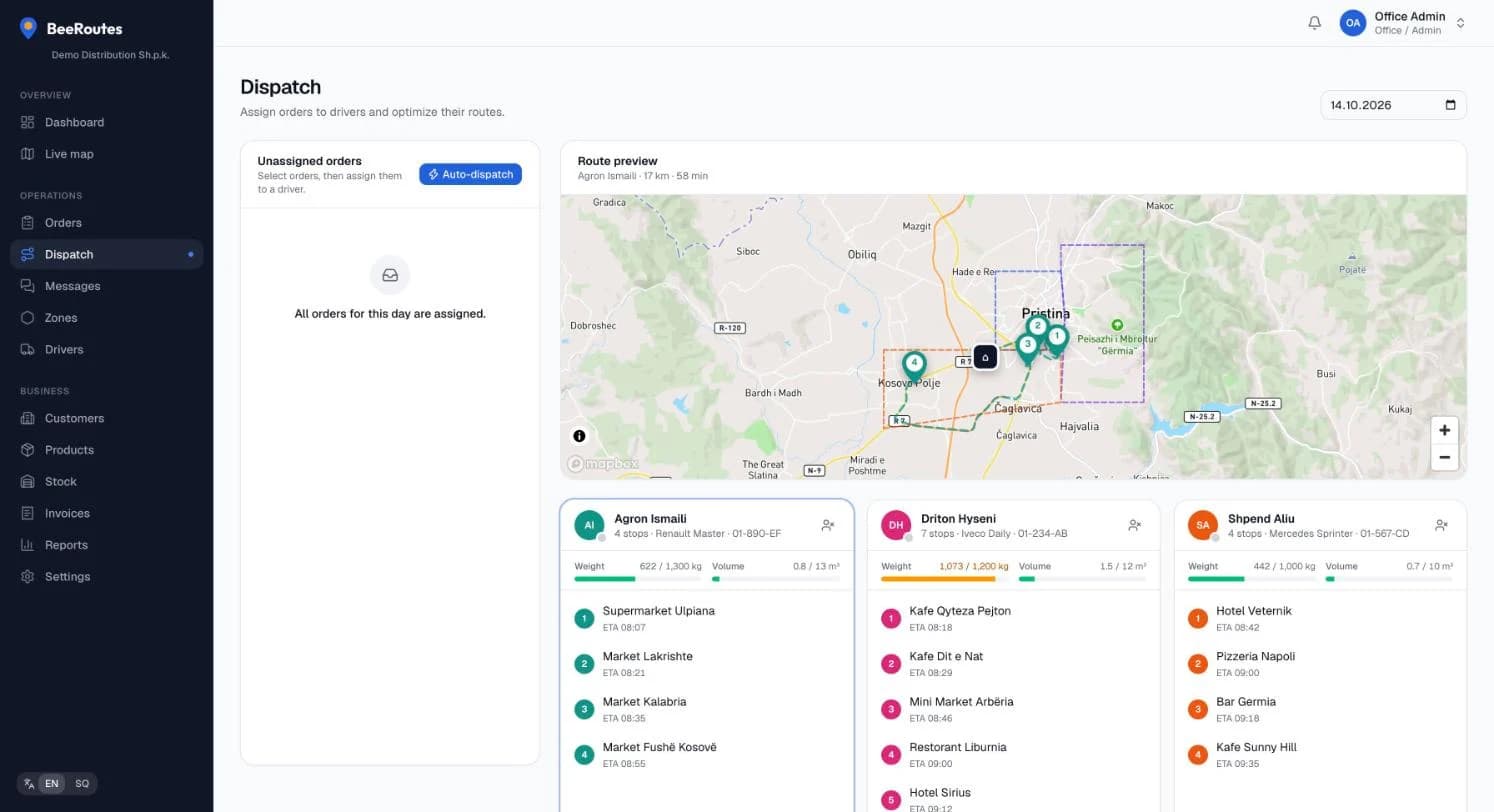The width and height of the screenshot is (1494, 812).
Task: Open Live map in the sidebar
Action: [x=106, y=154]
